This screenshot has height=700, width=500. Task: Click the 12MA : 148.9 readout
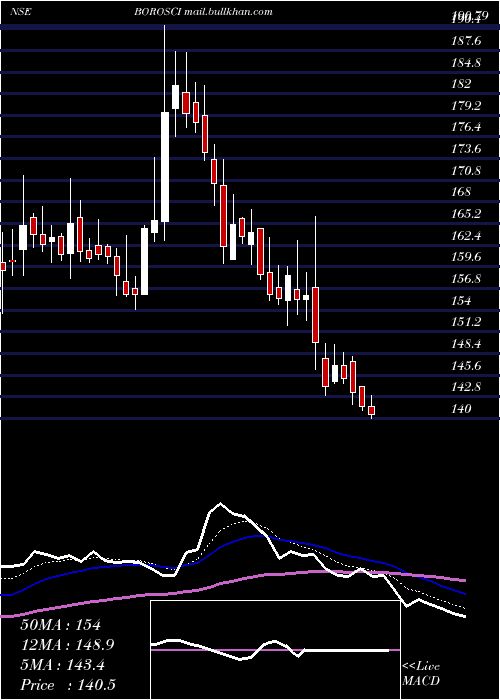coord(67,645)
